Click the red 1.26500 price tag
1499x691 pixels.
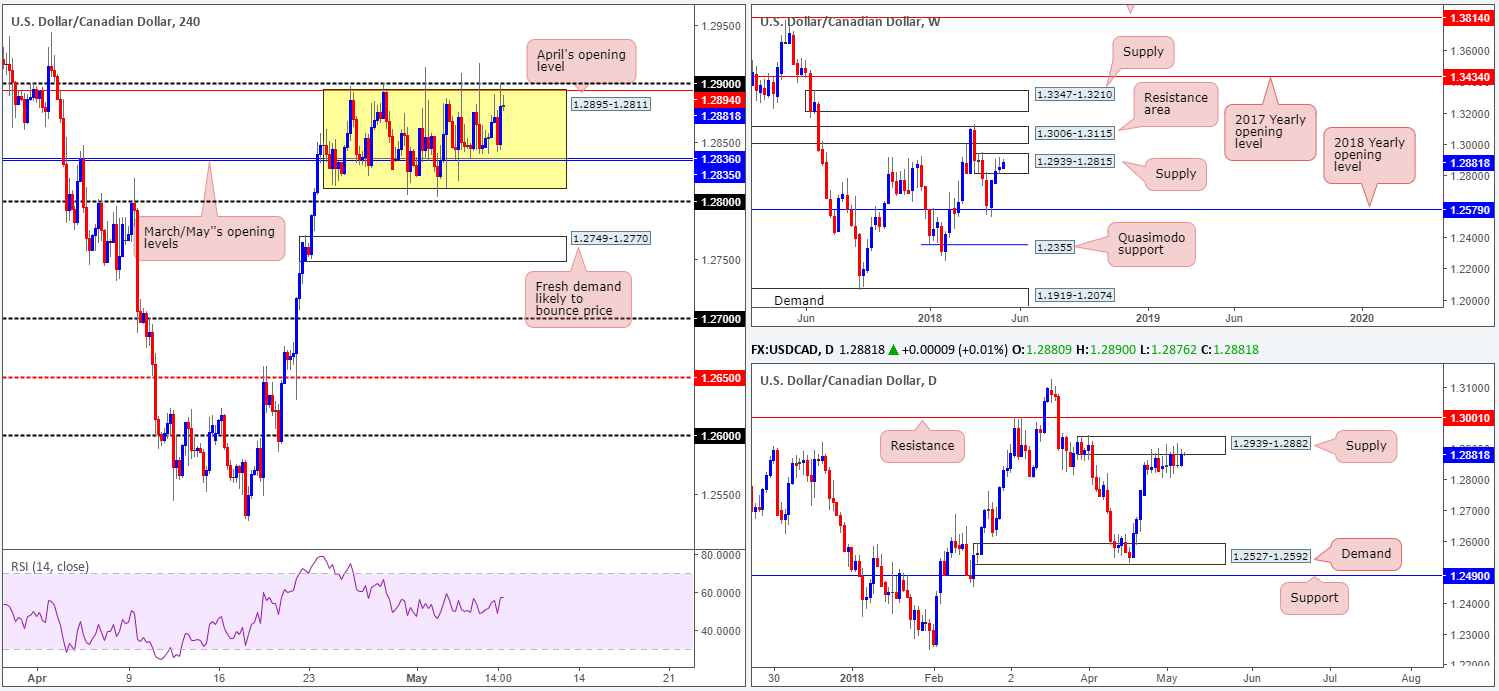pyautogui.click(x=719, y=377)
